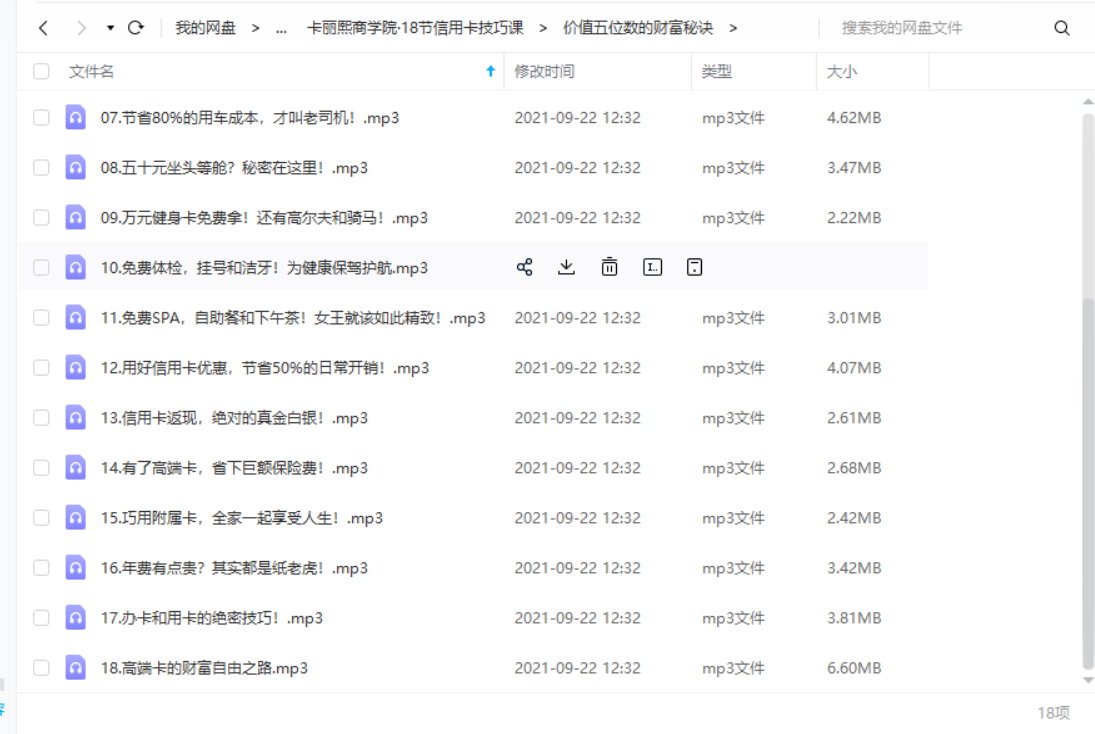Image resolution: width=1095 pixels, height=734 pixels.
Task: Mark checkbox for 14.有了高端卡 file
Action: (41, 468)
